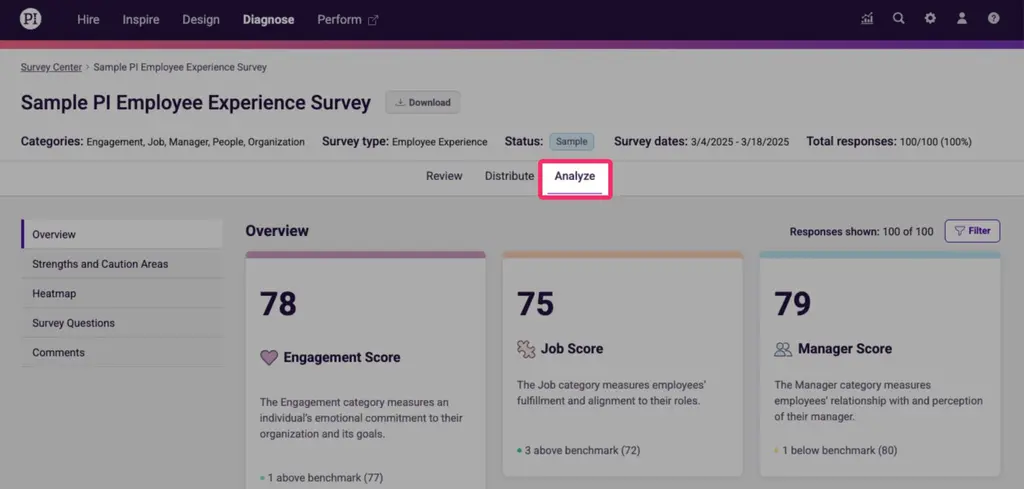This screenshot has height=489, width=1024.
Task: Click the Sample status badge
Action: pyautogui.click(x=571, y=142)
